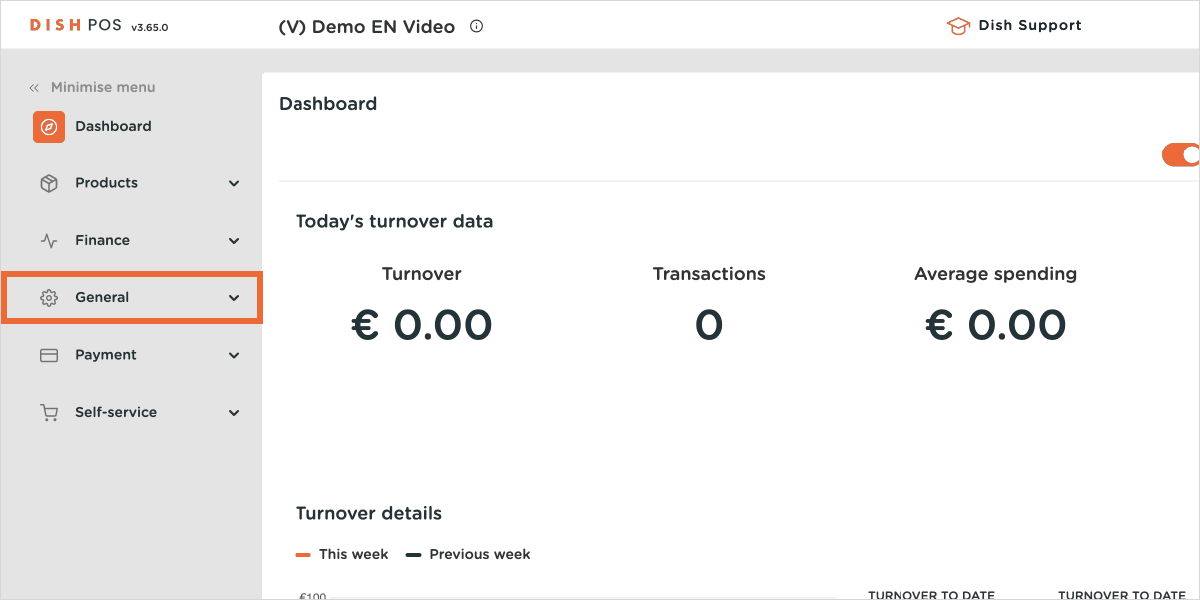Select the General menu label
Viewport: 1200px width, 600px height.
point(102,298)
